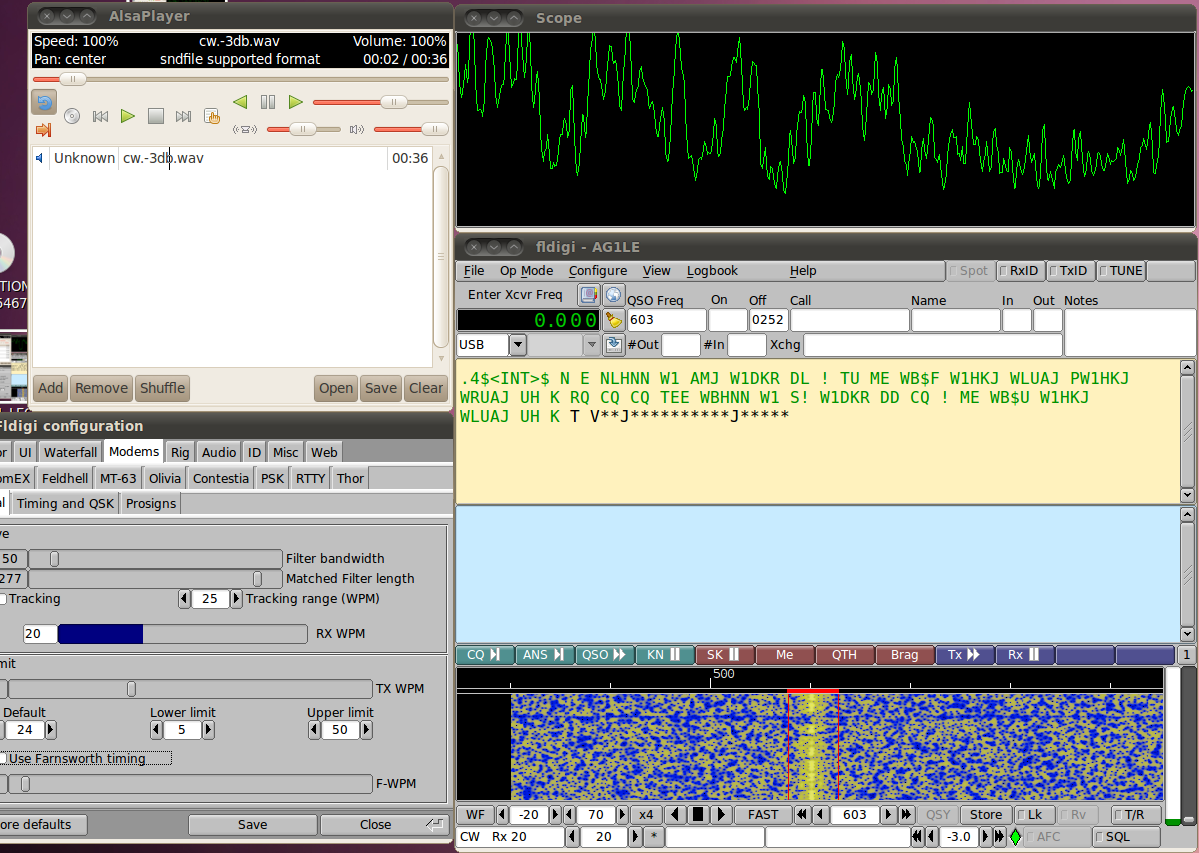1199x853 pixels.
Task: Open the x4 waterfall zoom selector
Action: coord(646,814)
